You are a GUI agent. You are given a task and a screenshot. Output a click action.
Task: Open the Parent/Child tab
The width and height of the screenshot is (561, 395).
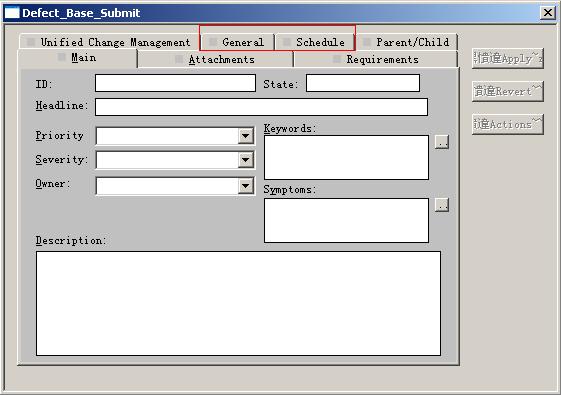coord(407,42)
